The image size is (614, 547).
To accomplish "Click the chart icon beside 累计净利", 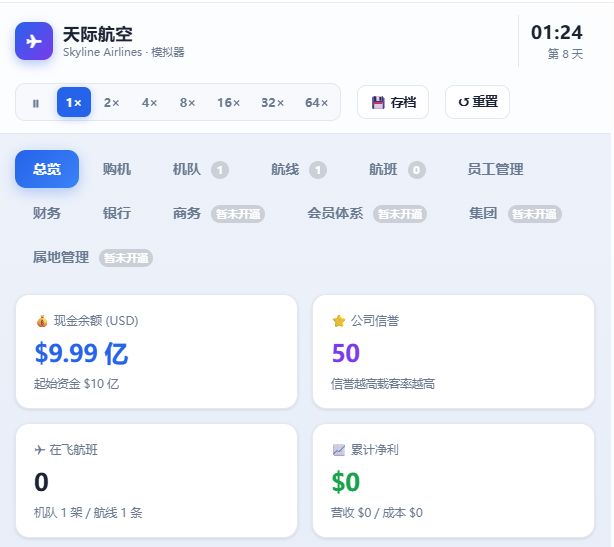I will [338, 450].
